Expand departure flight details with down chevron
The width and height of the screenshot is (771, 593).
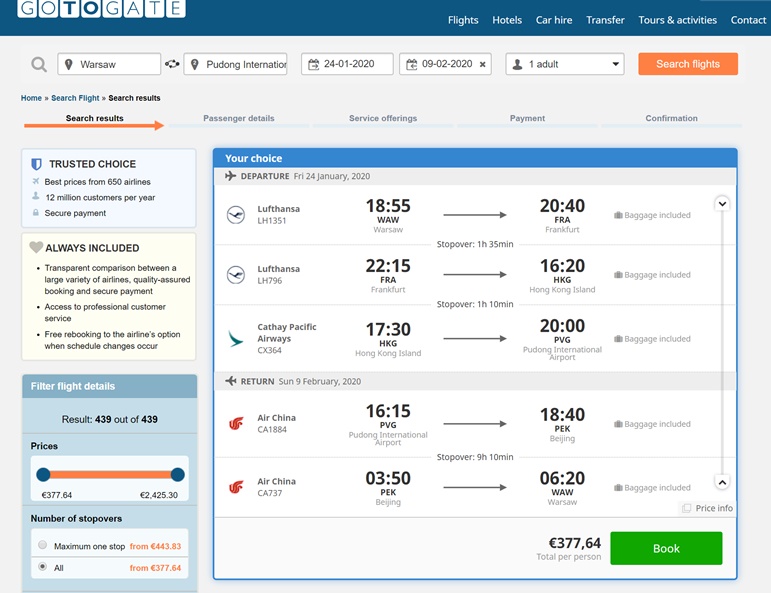(722, 204)
